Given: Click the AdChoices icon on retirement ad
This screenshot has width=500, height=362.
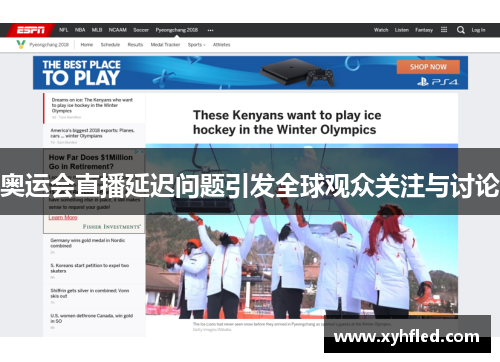Looking at the screenshot, I should click(137, 152).
